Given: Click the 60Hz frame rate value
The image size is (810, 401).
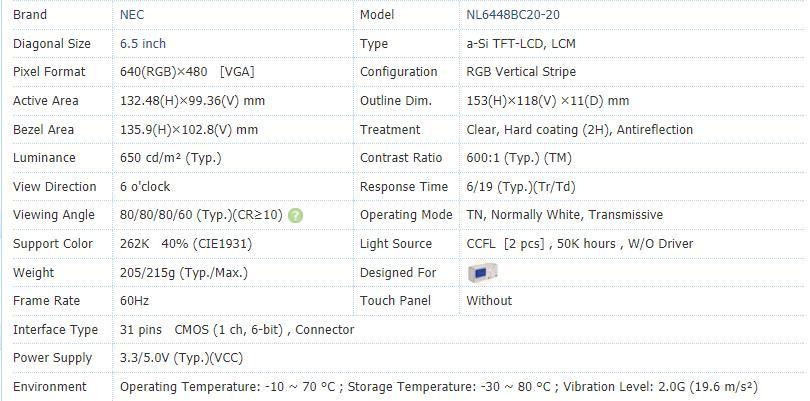Looking at the screenshot, I should tap(134, 301).
